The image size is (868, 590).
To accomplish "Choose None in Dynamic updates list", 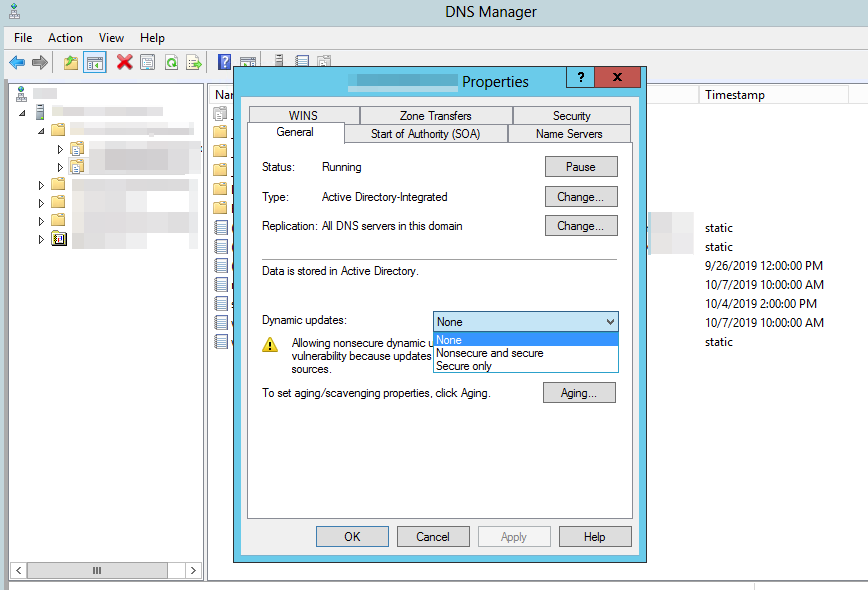I will pos(525,340).
